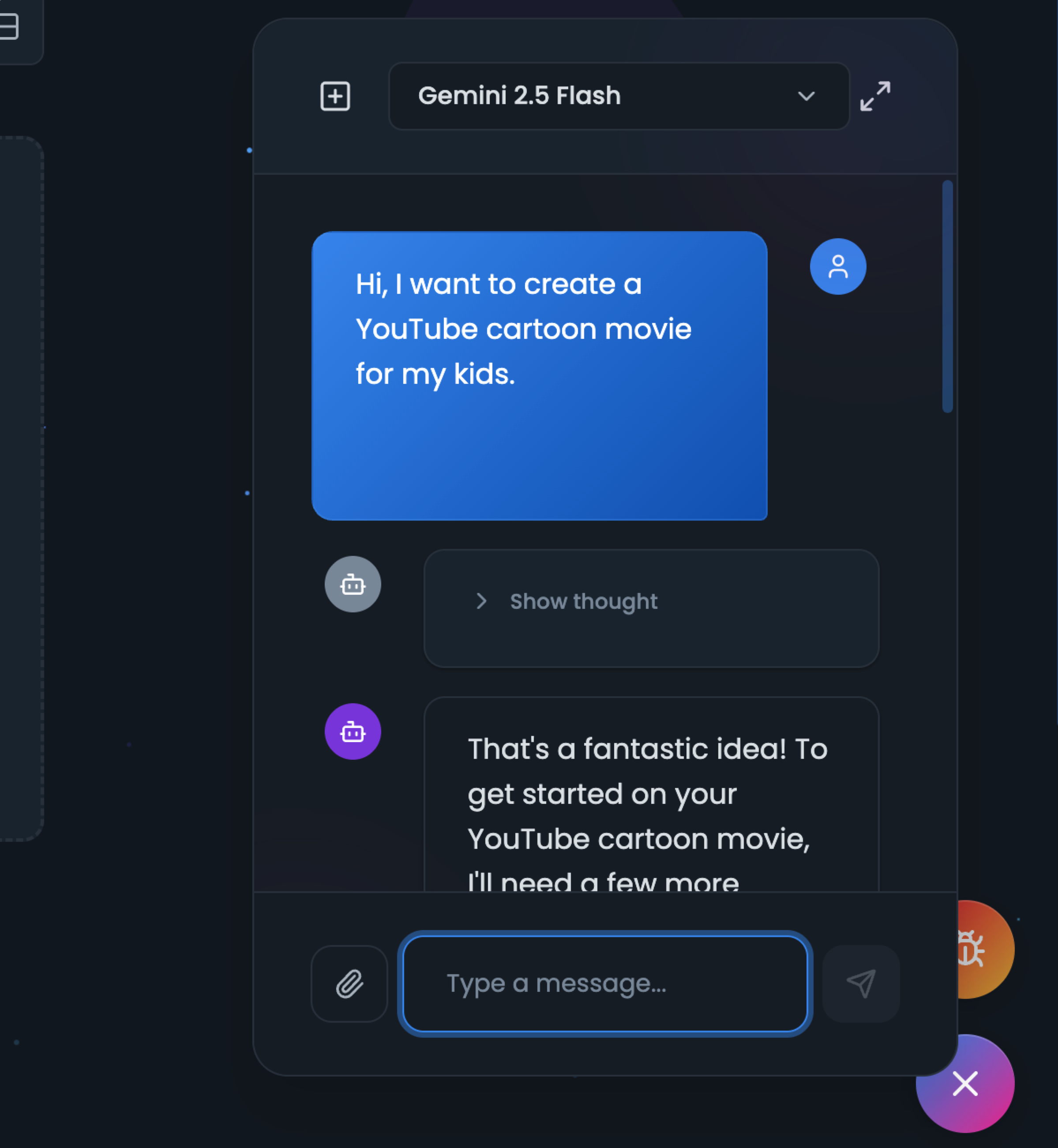The height and width of the screenshot is (1148, 1058).
Task: Click the gray bot avatar beside thought
Action: click(353, 584)
